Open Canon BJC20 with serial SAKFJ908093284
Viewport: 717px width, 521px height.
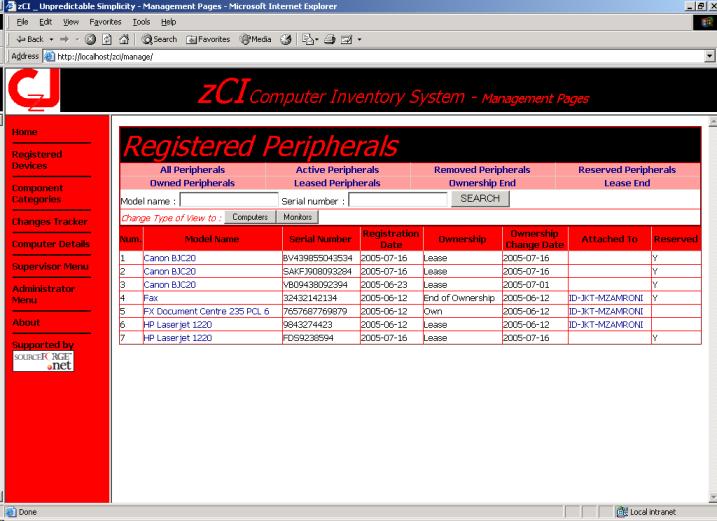click(x=170, y=271)
